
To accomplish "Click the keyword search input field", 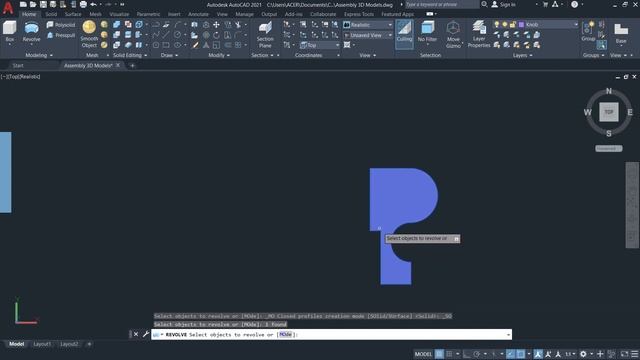I will point(442,4).
